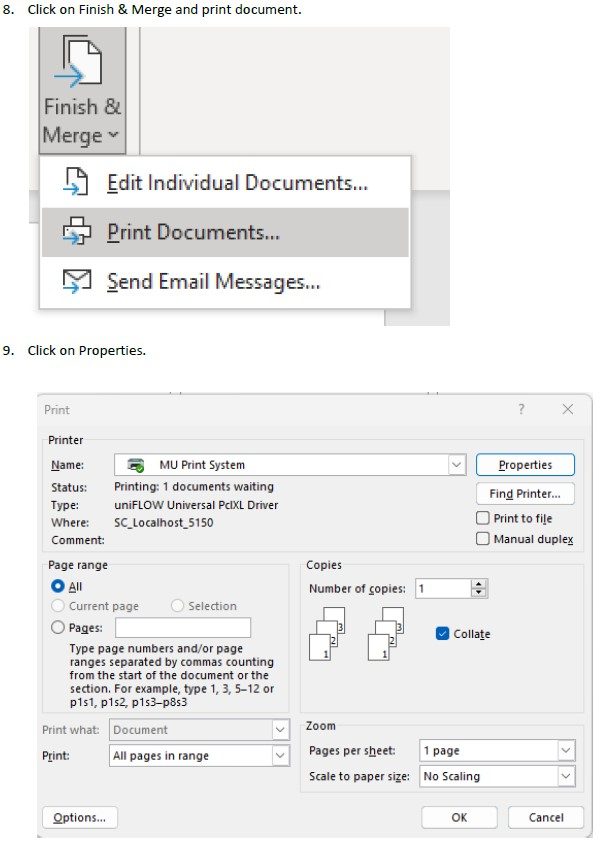Enable the Print to file checkbox
600x848 pixels.
click(484, 518)
